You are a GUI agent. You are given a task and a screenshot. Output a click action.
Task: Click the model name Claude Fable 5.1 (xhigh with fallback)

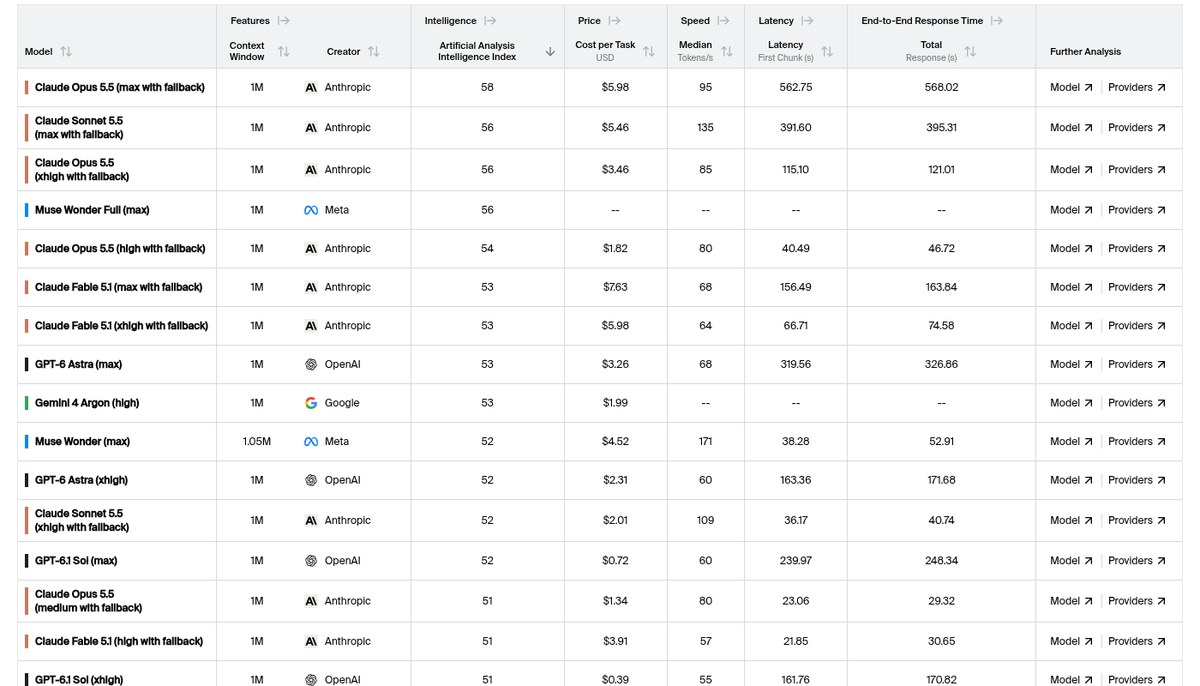(x=121, y=326)
